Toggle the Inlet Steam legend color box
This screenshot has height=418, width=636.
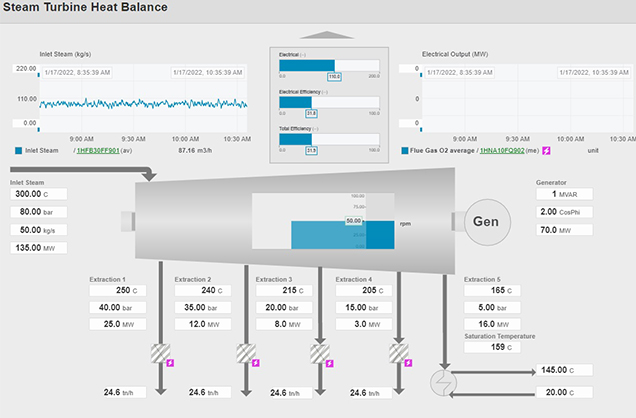point(18,151)
